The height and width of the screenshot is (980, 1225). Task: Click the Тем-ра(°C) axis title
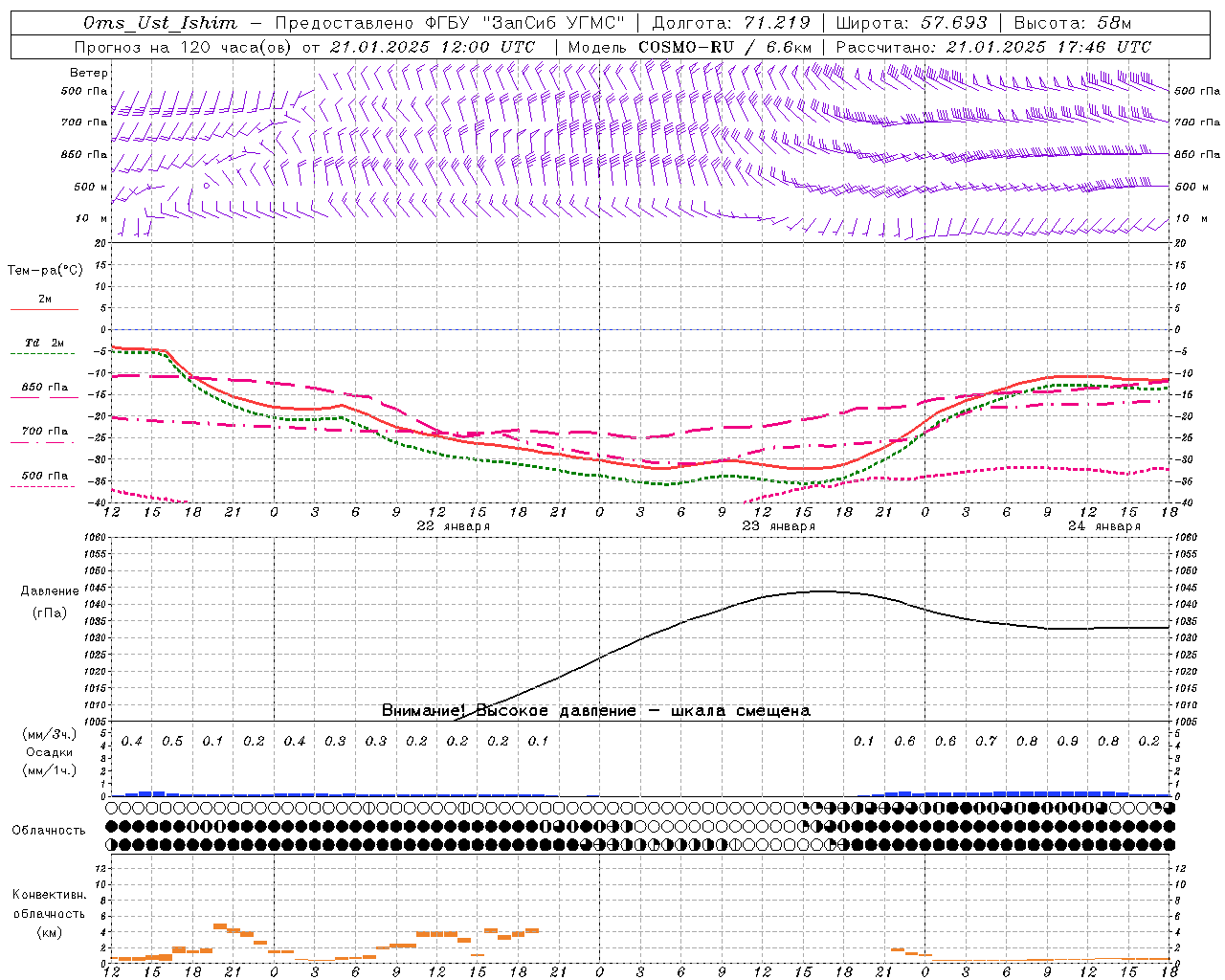pyautogui.click(x=45, y=271)
